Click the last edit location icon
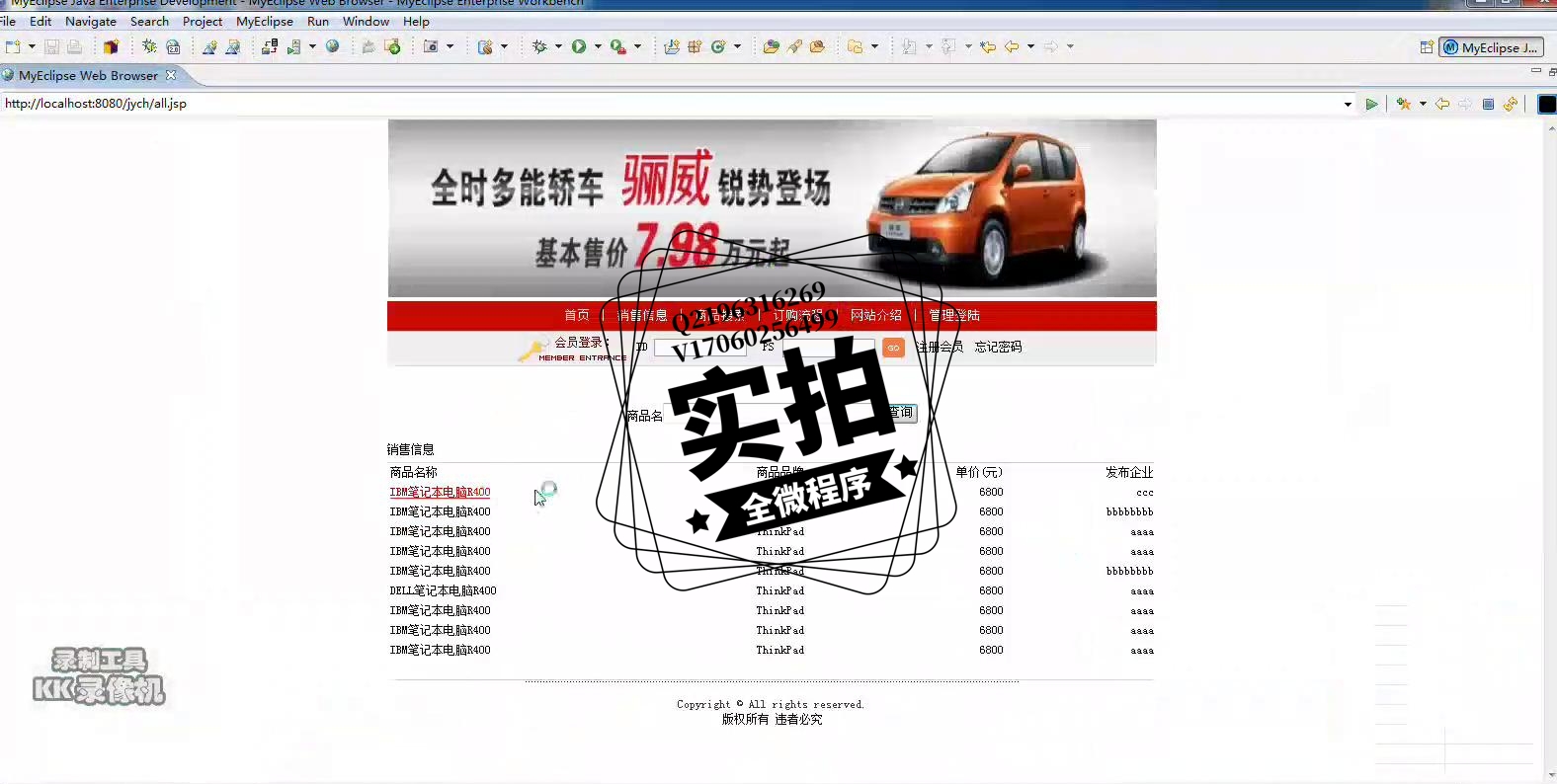The image size is (1557, 784). [x=988, y=46]
